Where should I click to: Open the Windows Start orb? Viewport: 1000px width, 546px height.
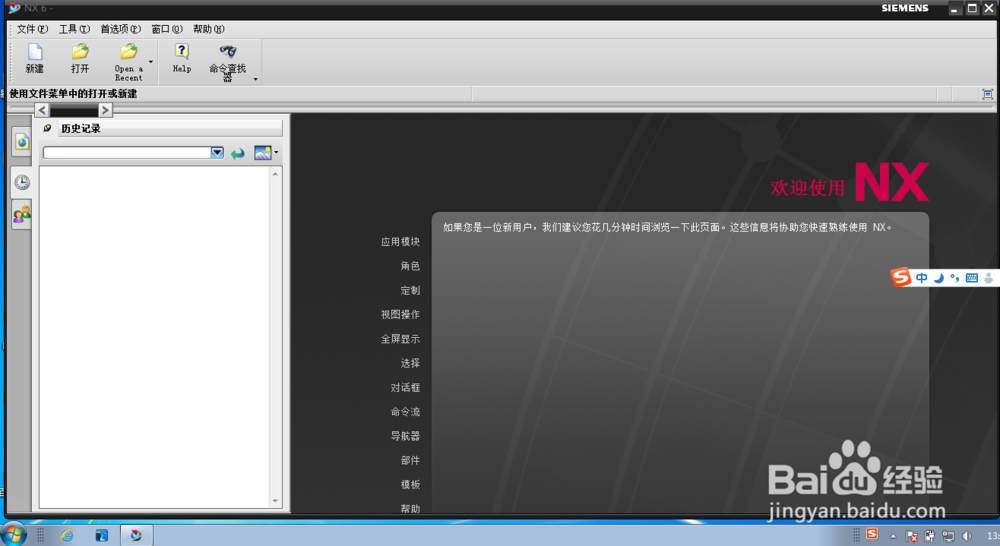(14, 535)
